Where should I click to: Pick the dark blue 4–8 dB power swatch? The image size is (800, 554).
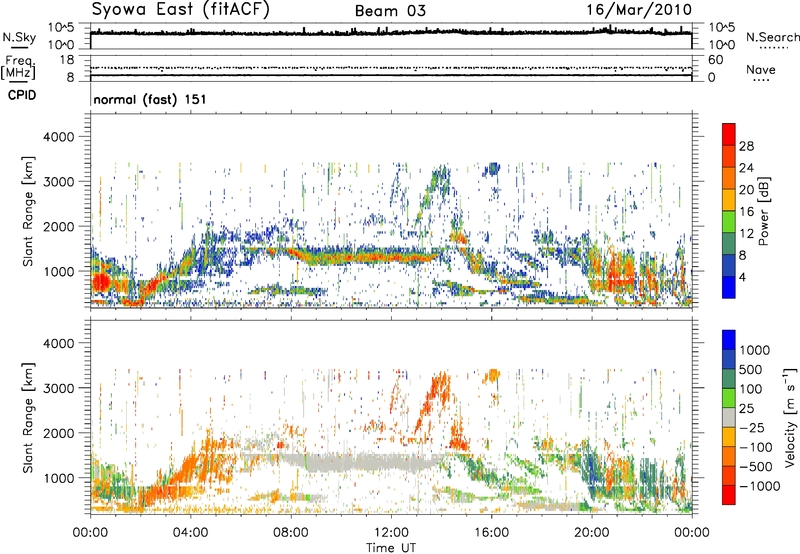[729, 265]
